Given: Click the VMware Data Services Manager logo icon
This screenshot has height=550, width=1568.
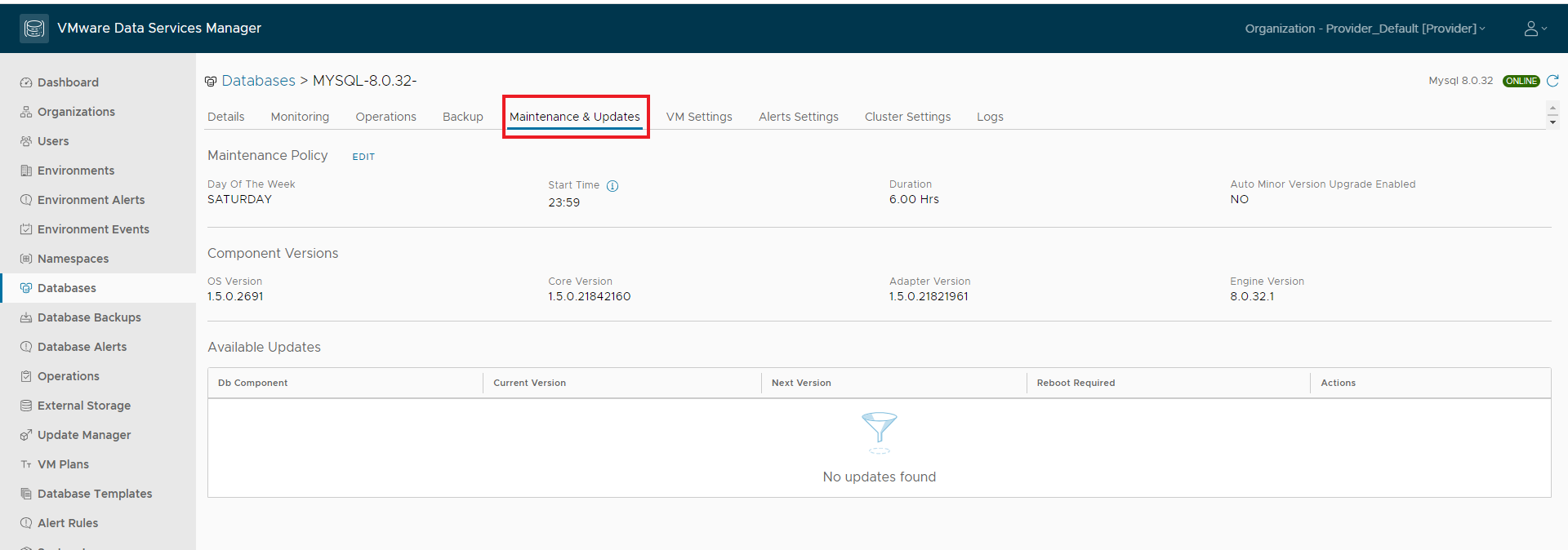Looking at the screenshot, I should [x=34, y=29].
